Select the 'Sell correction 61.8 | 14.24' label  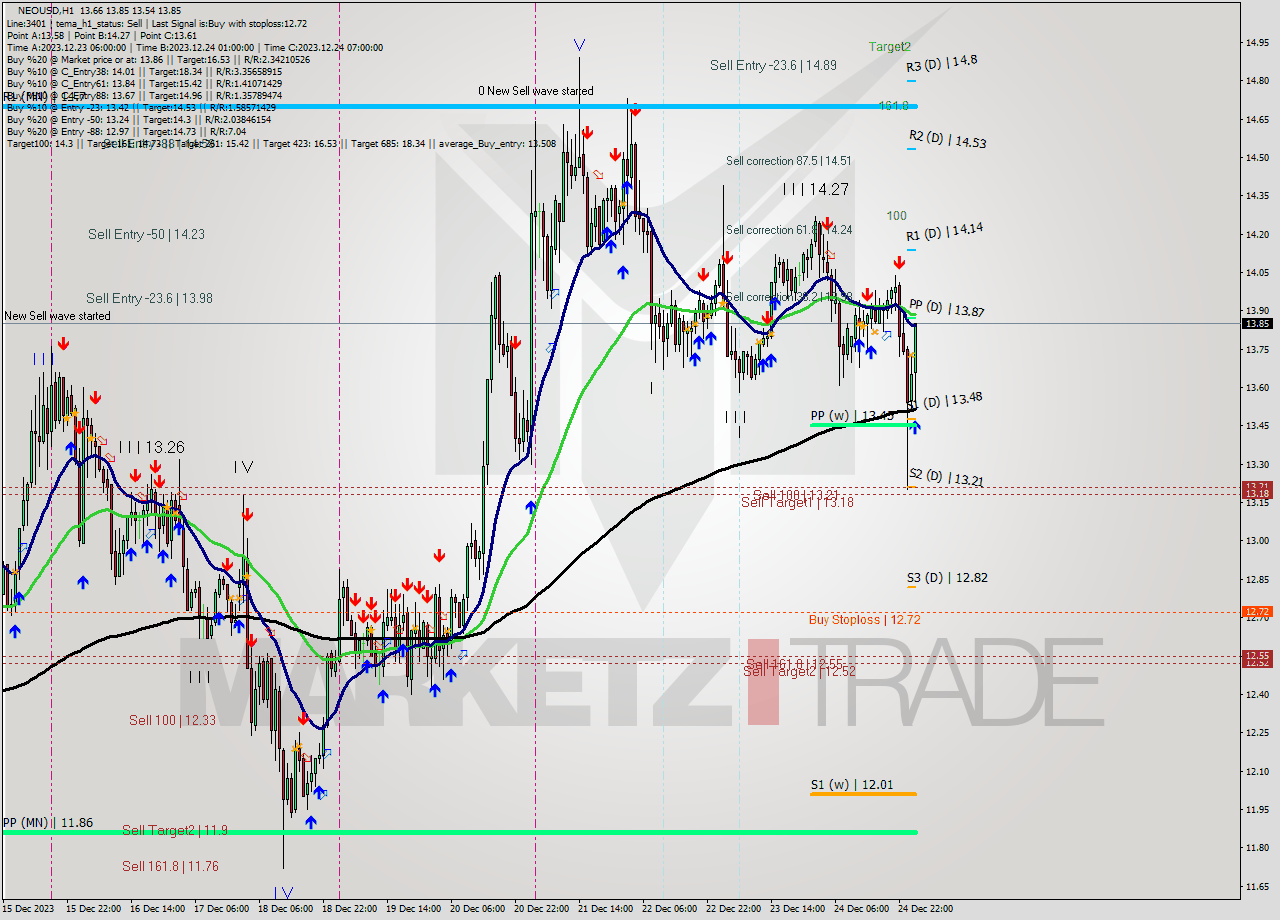[x=789, y=230]
